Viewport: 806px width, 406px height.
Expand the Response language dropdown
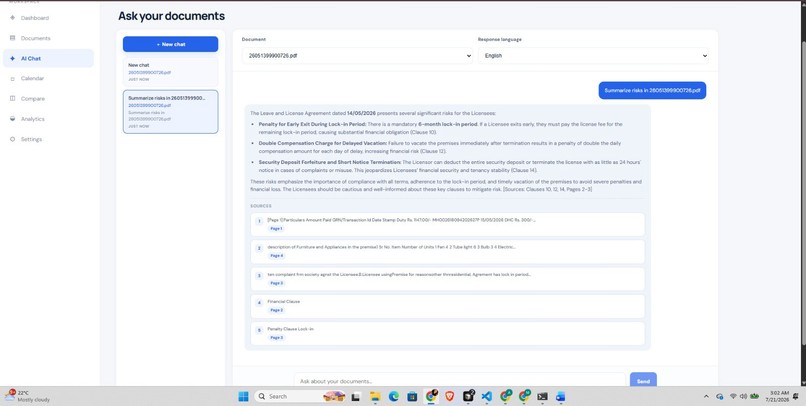(x=593, y=56)
